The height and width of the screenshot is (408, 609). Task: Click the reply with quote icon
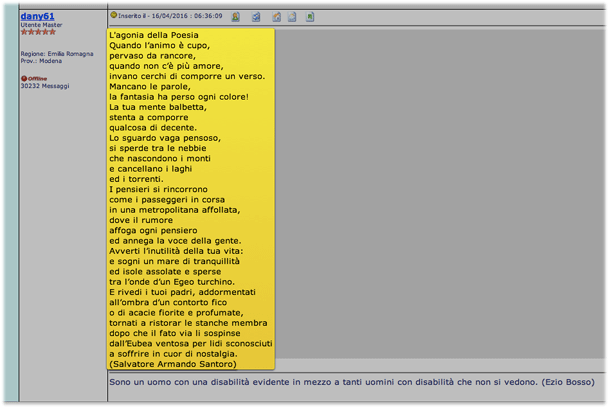point(277,17)
